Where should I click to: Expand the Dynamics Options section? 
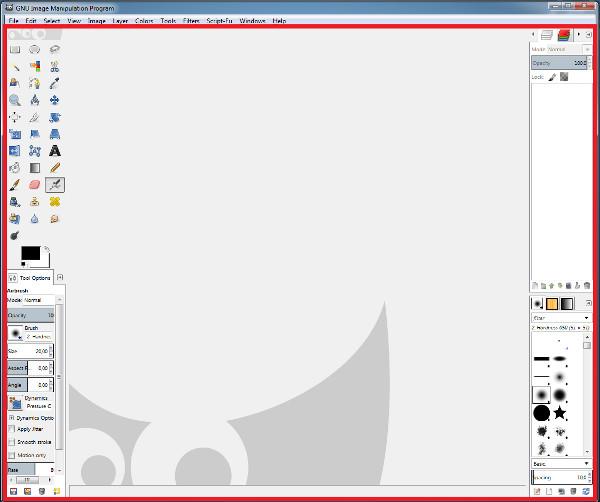(x=11, y=418)
